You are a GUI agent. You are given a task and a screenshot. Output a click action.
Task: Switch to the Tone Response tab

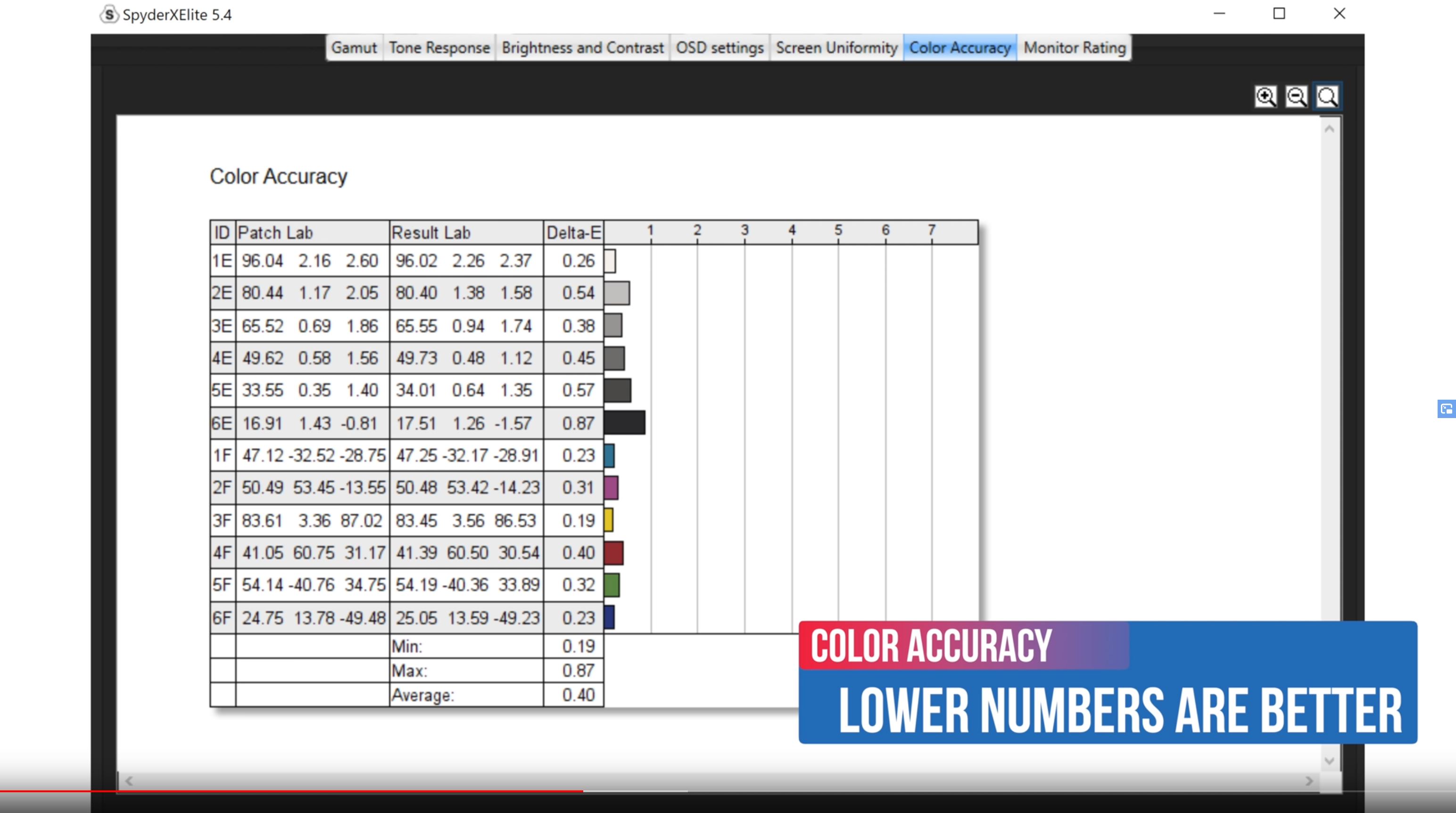439,48
